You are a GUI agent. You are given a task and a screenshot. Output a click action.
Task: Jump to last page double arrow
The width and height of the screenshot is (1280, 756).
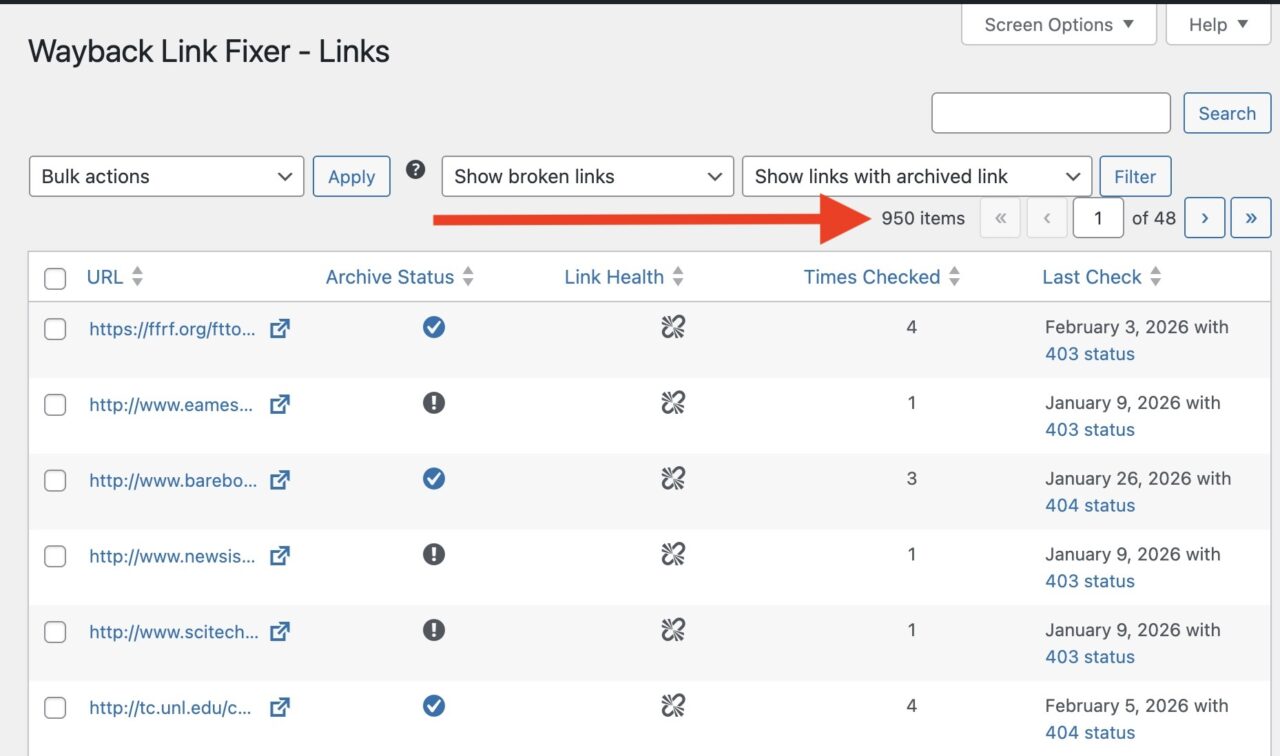click(1250, 218)
